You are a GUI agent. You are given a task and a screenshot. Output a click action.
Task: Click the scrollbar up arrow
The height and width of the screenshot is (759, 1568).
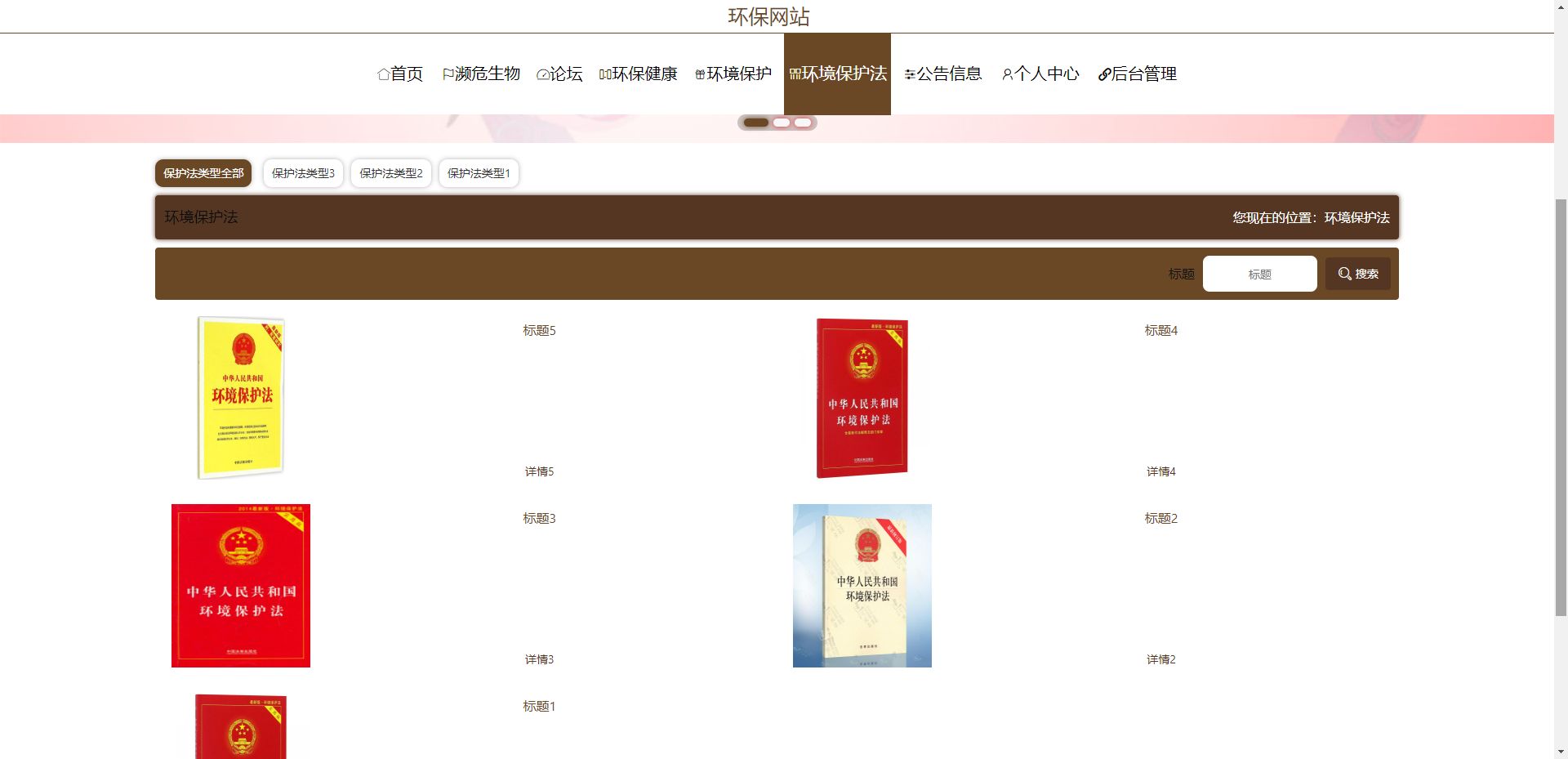click(1561, 7)
